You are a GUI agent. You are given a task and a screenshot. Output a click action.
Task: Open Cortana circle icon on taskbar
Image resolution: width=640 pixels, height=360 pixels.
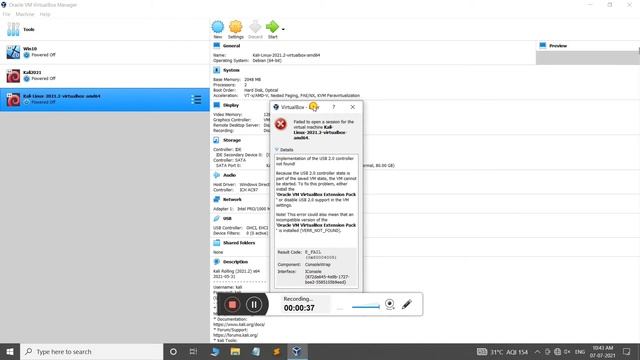pos(173,351)
